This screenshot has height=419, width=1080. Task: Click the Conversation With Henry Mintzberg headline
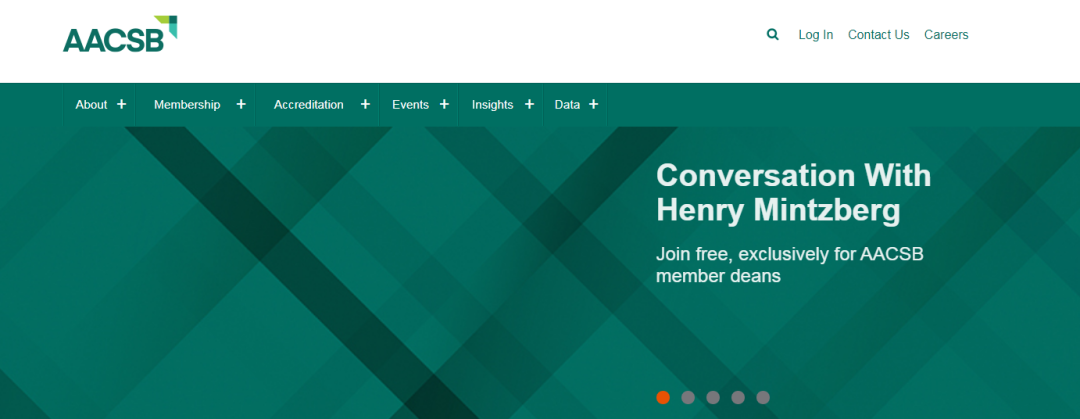(793, 192)
